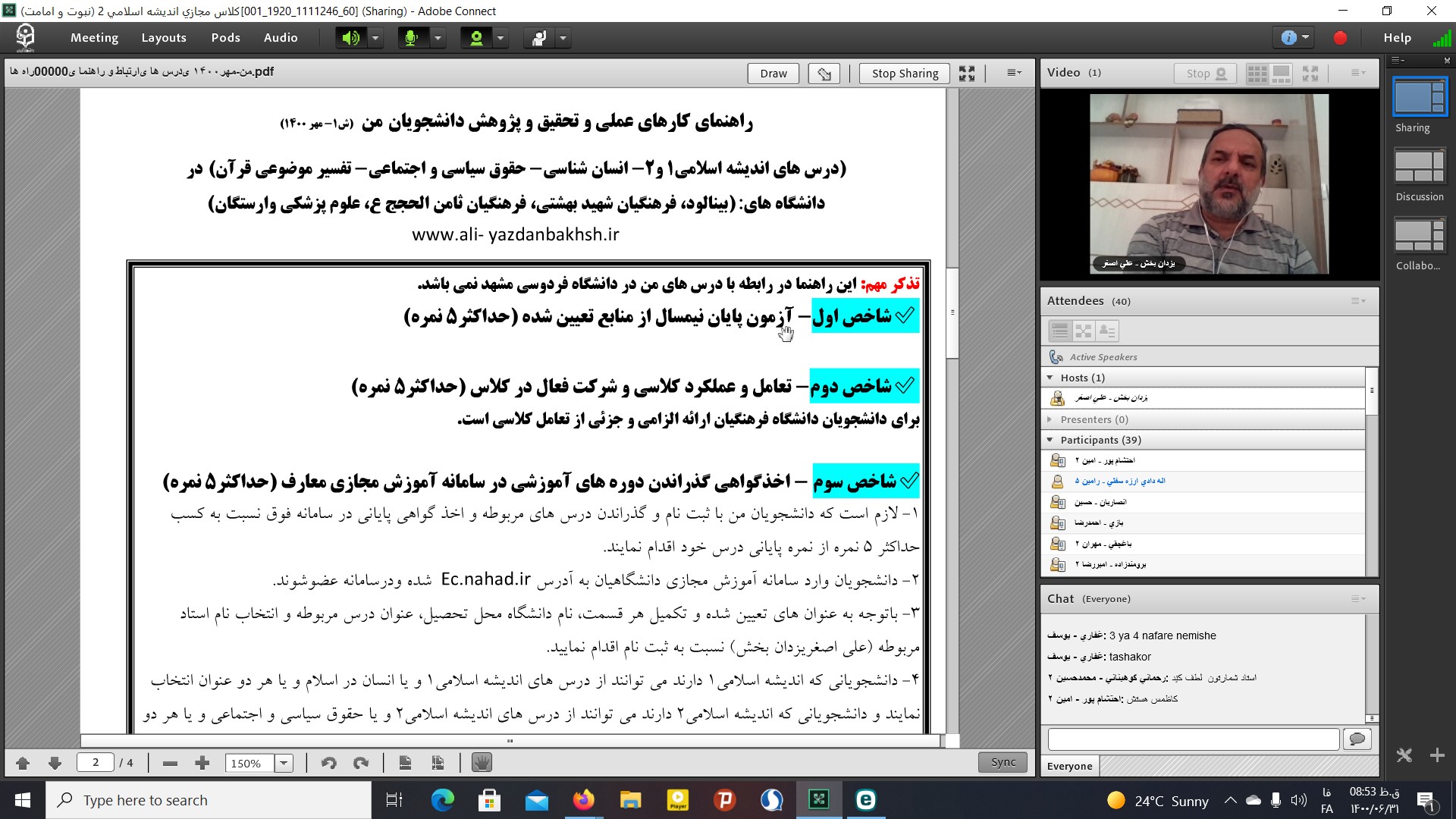
Task: Open the raise hand status dropdown arrow
Action: click(563, 38)
